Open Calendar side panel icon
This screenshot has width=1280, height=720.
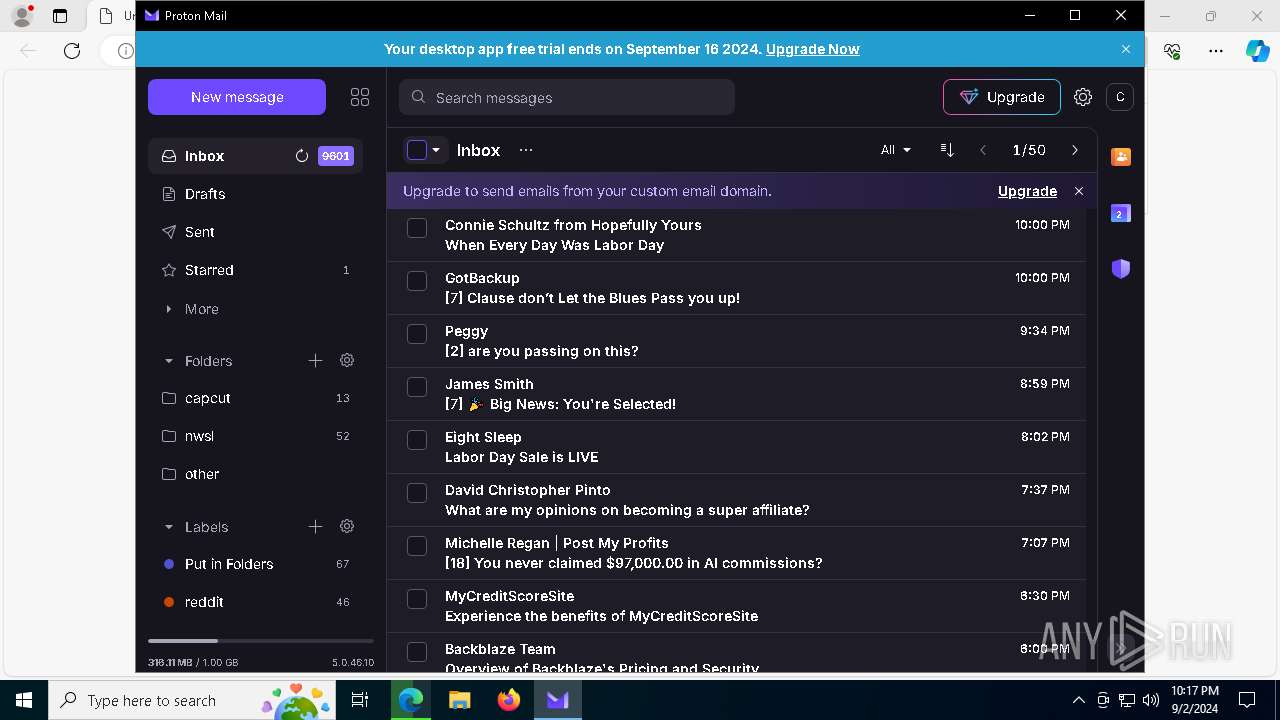click(1121, 213)
